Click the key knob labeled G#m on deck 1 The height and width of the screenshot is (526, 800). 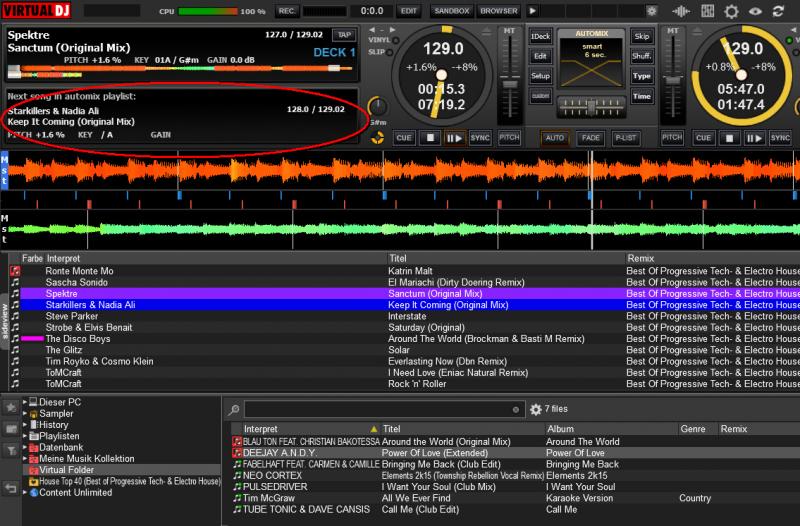tap(377, 106)
